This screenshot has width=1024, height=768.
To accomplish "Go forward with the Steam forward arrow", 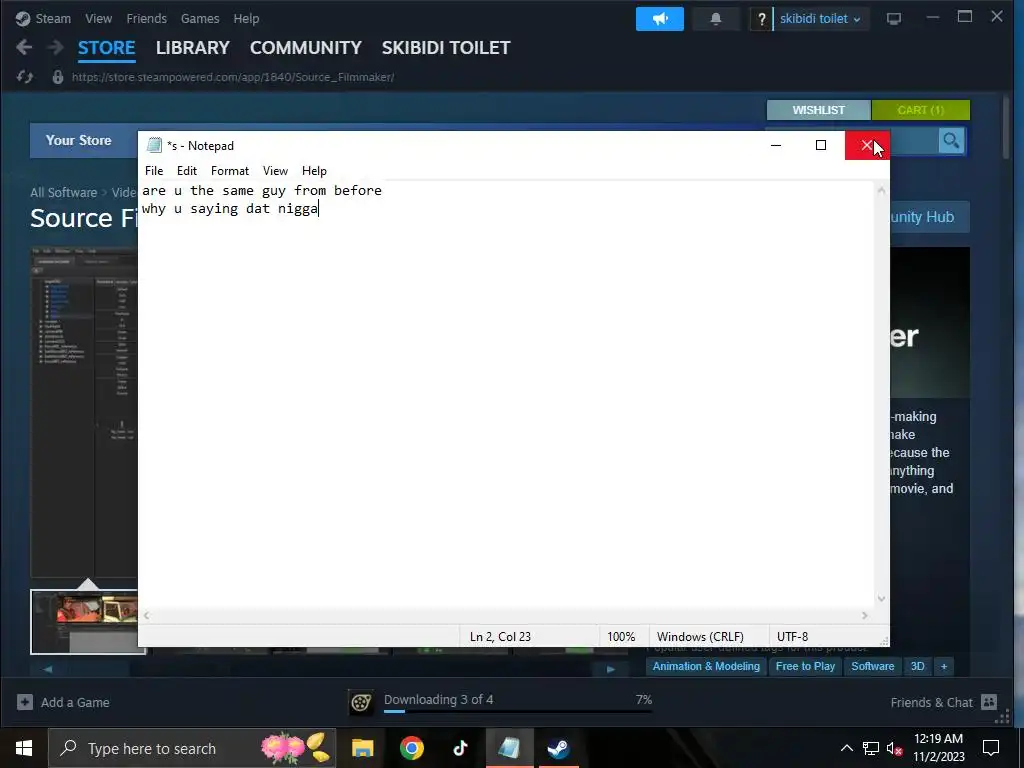I will tap(56, 47).
